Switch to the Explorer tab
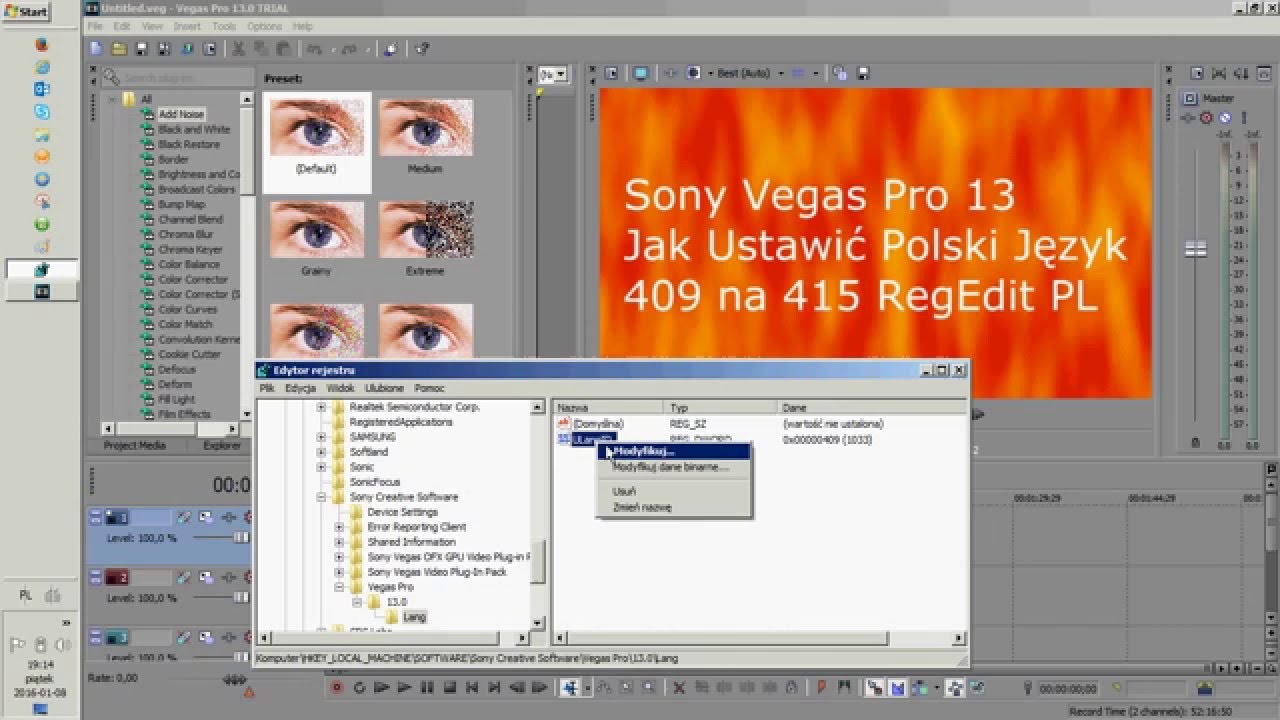Screen dimensions: 1280x720 pyautogui.click(x=221, y=446)
